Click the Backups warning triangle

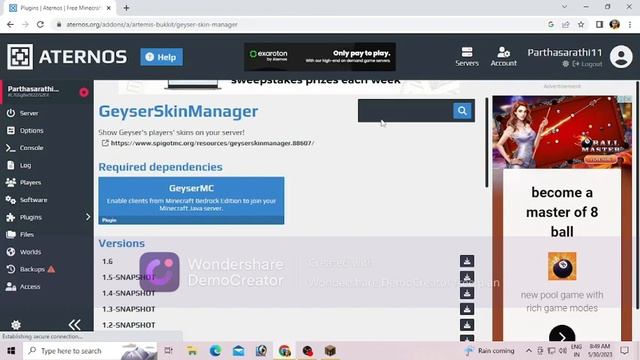51,269
